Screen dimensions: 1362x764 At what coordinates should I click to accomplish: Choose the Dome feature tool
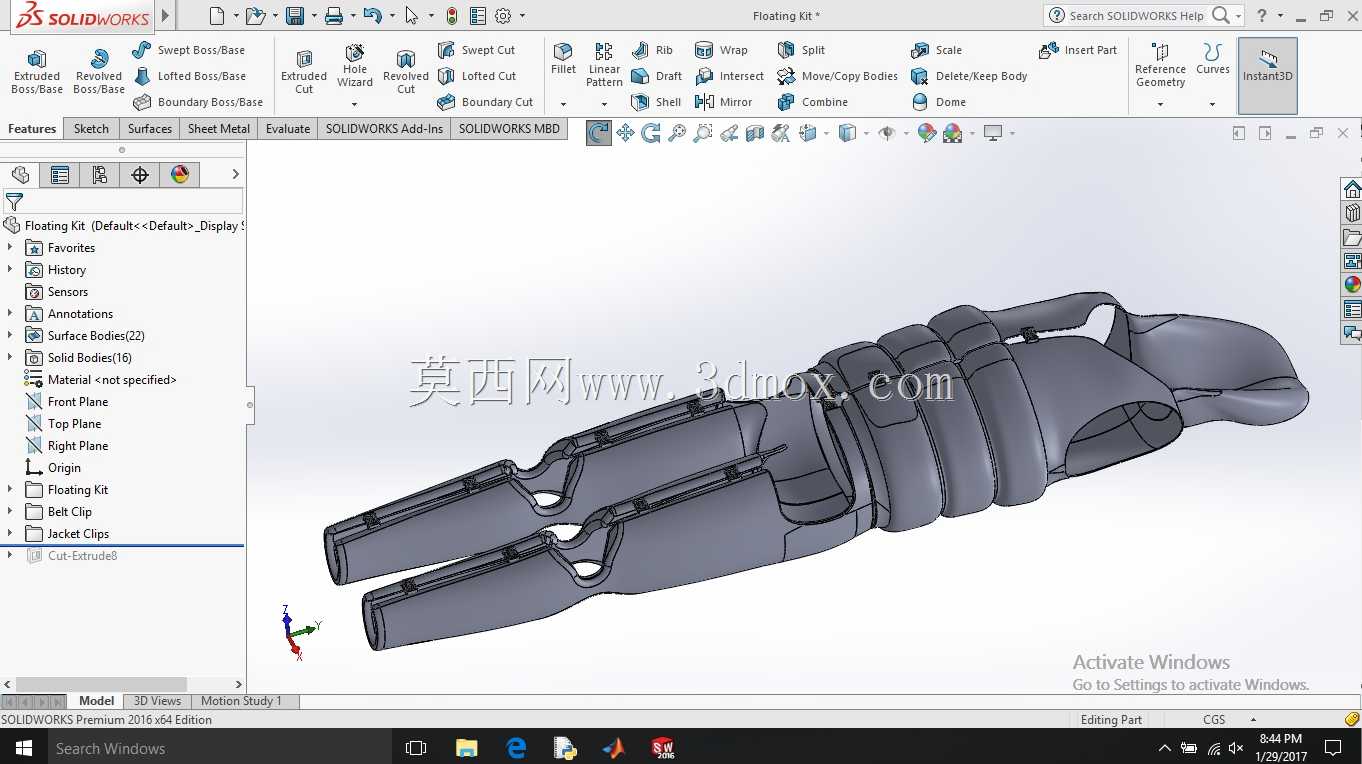(938, 102)
